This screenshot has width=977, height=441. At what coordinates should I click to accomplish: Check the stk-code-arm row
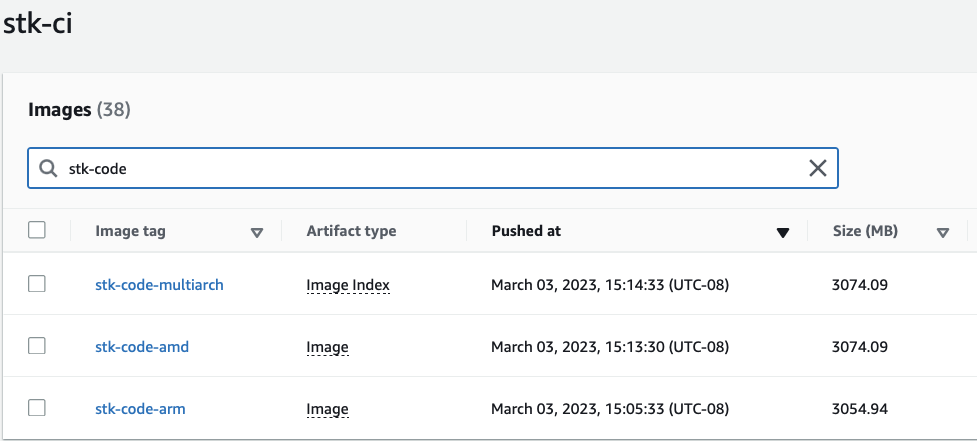[37, 408]
